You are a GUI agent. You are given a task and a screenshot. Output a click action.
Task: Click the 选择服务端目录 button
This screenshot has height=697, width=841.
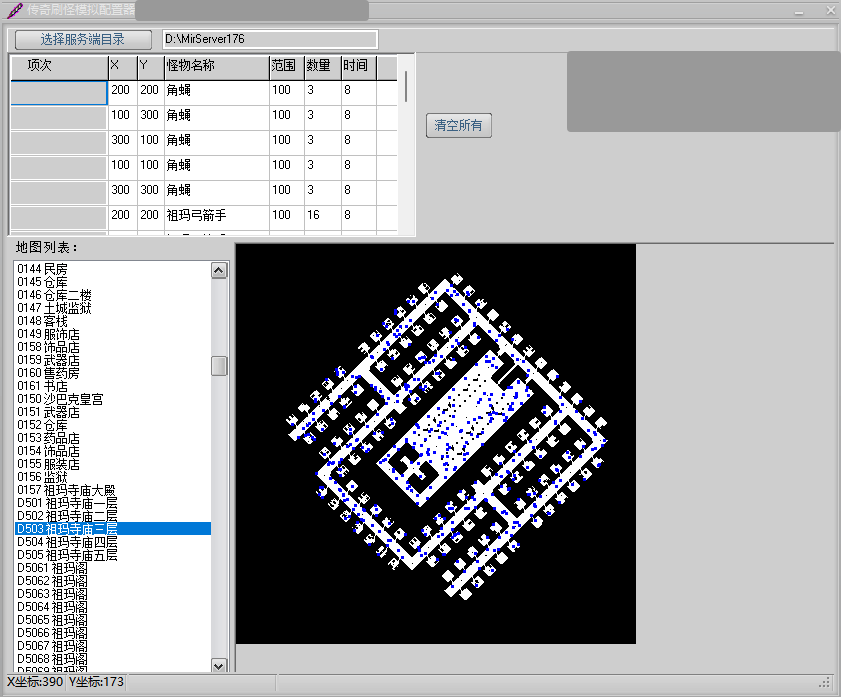[x=83, y=39]
